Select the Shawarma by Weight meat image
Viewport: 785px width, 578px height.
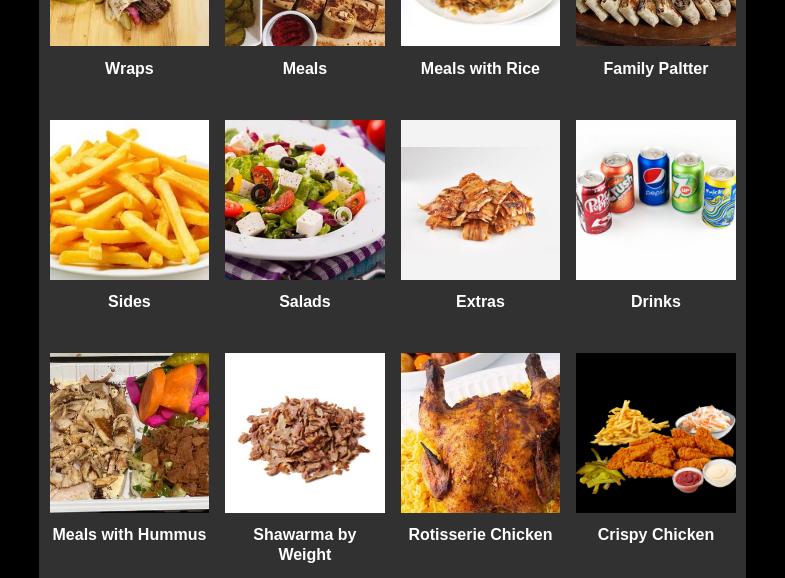click(x=305, y=433)
